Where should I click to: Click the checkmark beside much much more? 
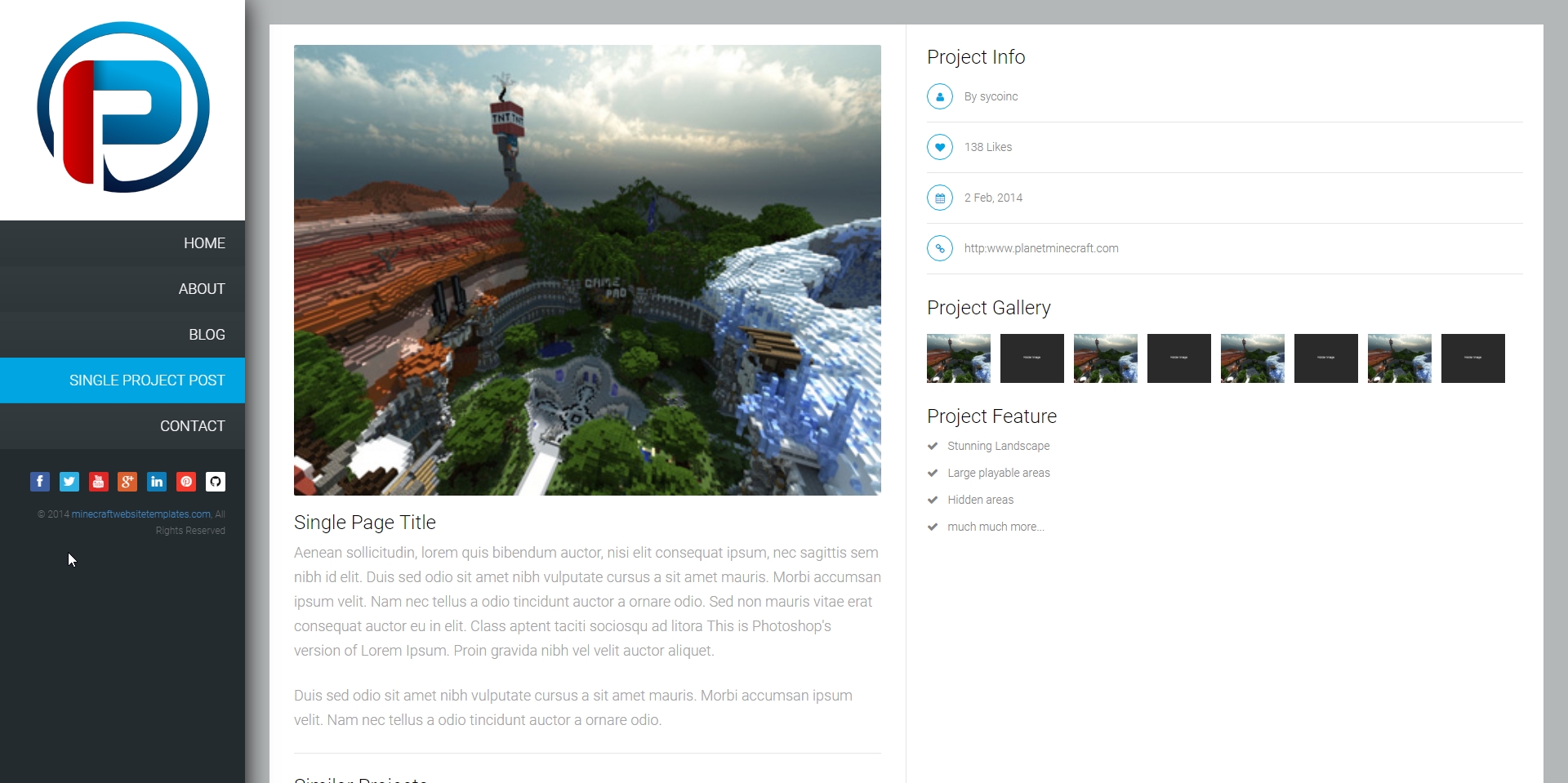pyautogui.click(x=933, y=527)
